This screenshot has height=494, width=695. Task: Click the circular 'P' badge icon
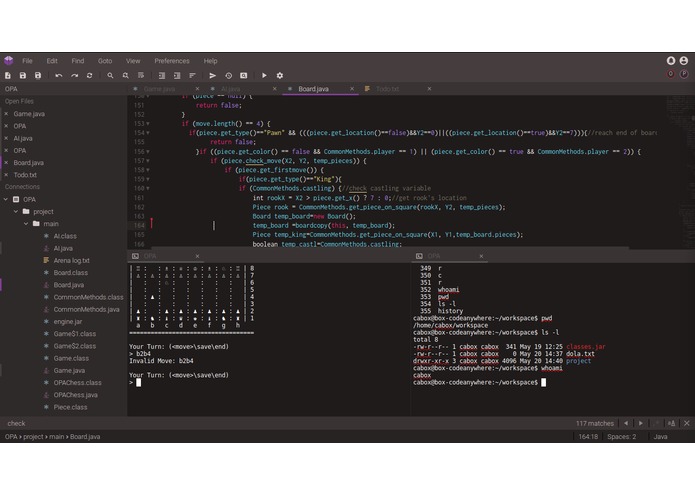click(x=684, y=74)
